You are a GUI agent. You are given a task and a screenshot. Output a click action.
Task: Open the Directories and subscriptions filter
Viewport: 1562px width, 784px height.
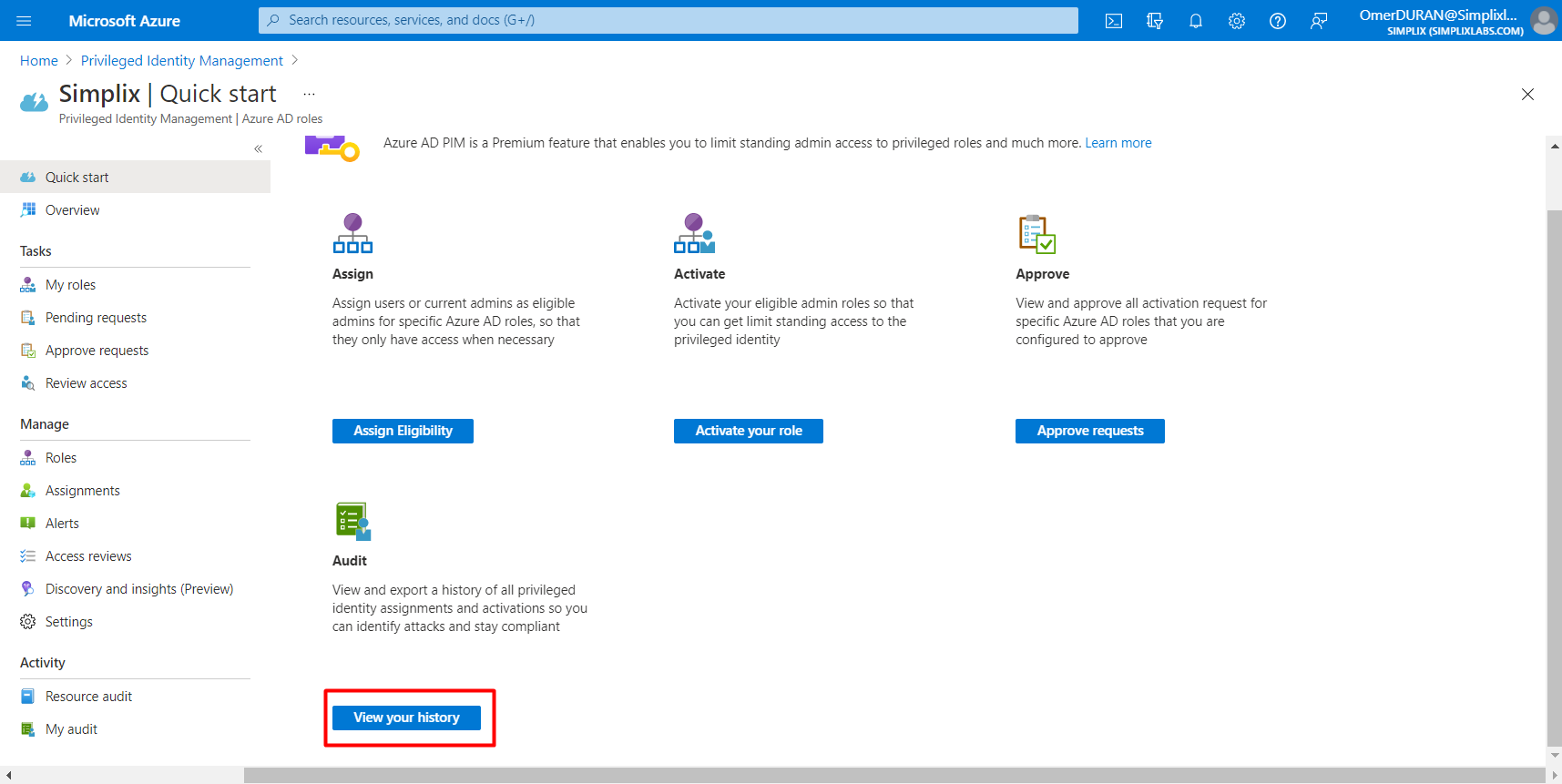click(1155, 21)
